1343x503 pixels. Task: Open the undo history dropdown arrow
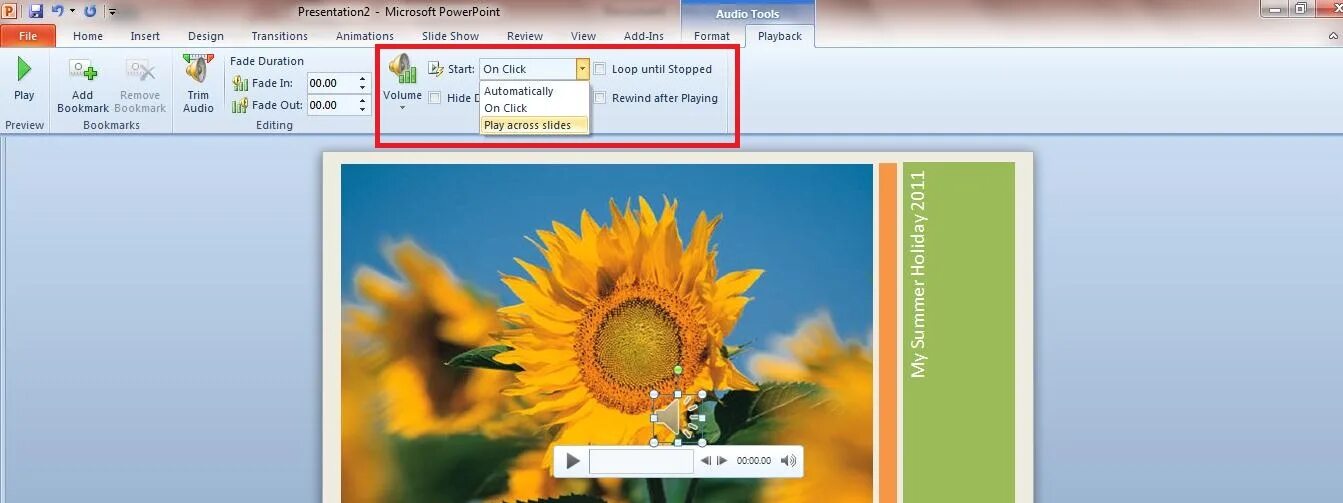[x=72, y=11]
